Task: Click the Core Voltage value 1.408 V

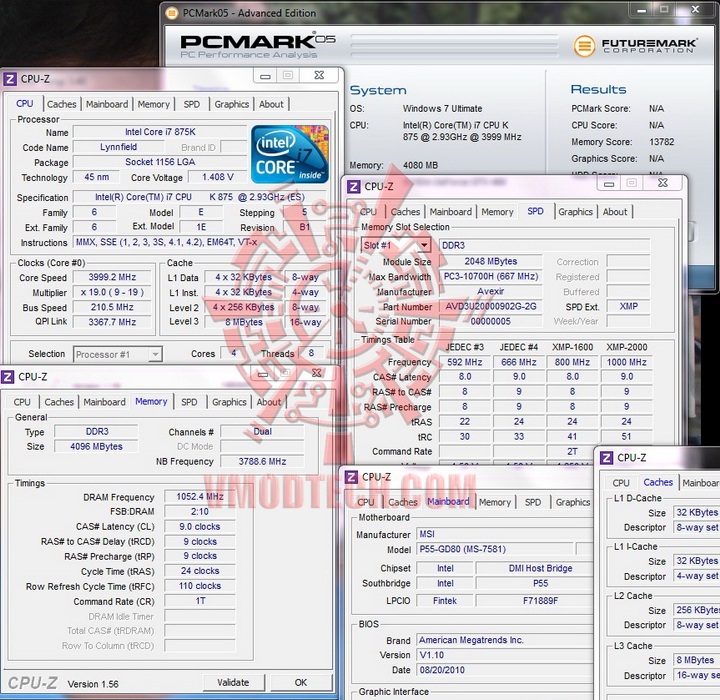Action: 218,177
